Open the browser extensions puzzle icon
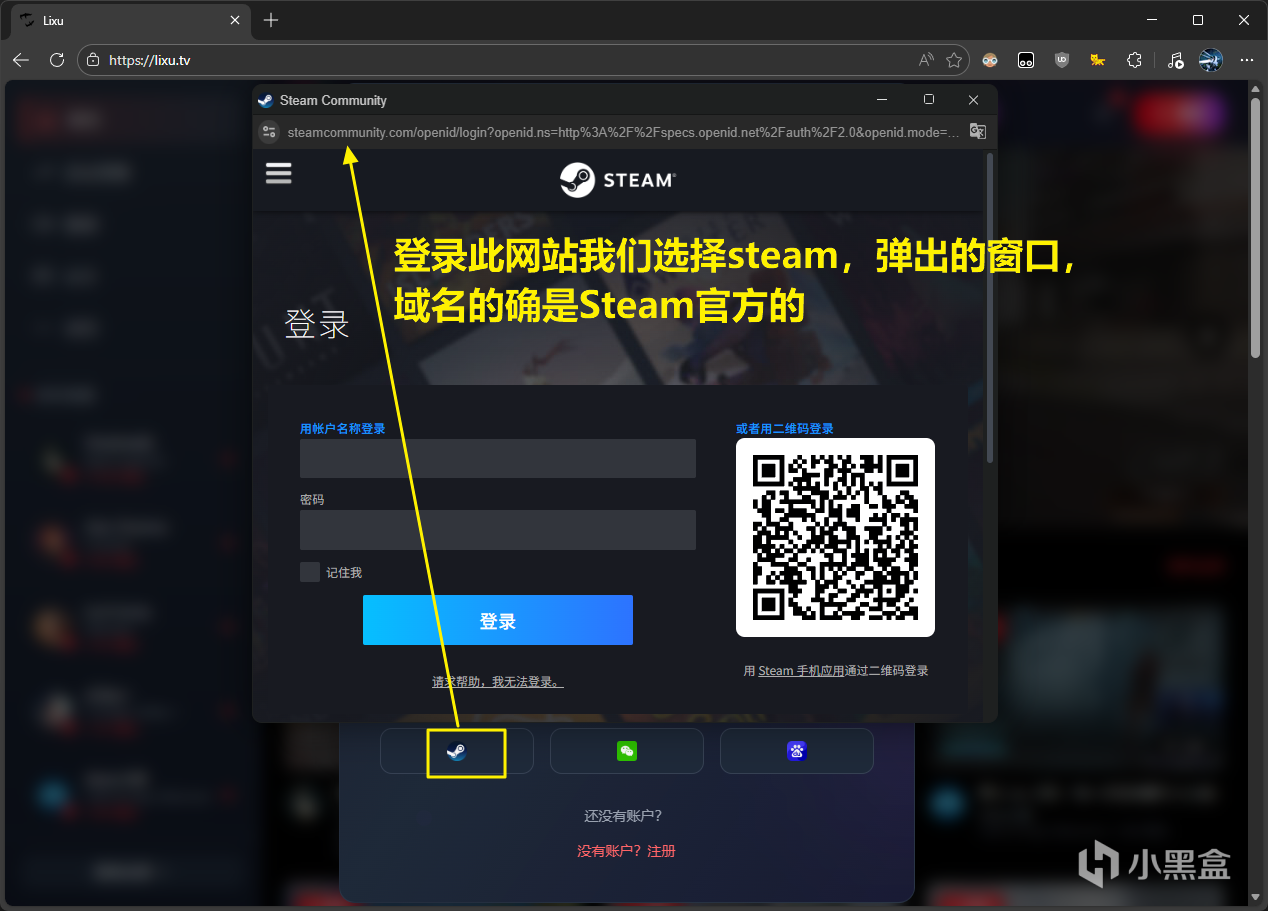This screenshot has width=1268, height=911. point(1133,60)
